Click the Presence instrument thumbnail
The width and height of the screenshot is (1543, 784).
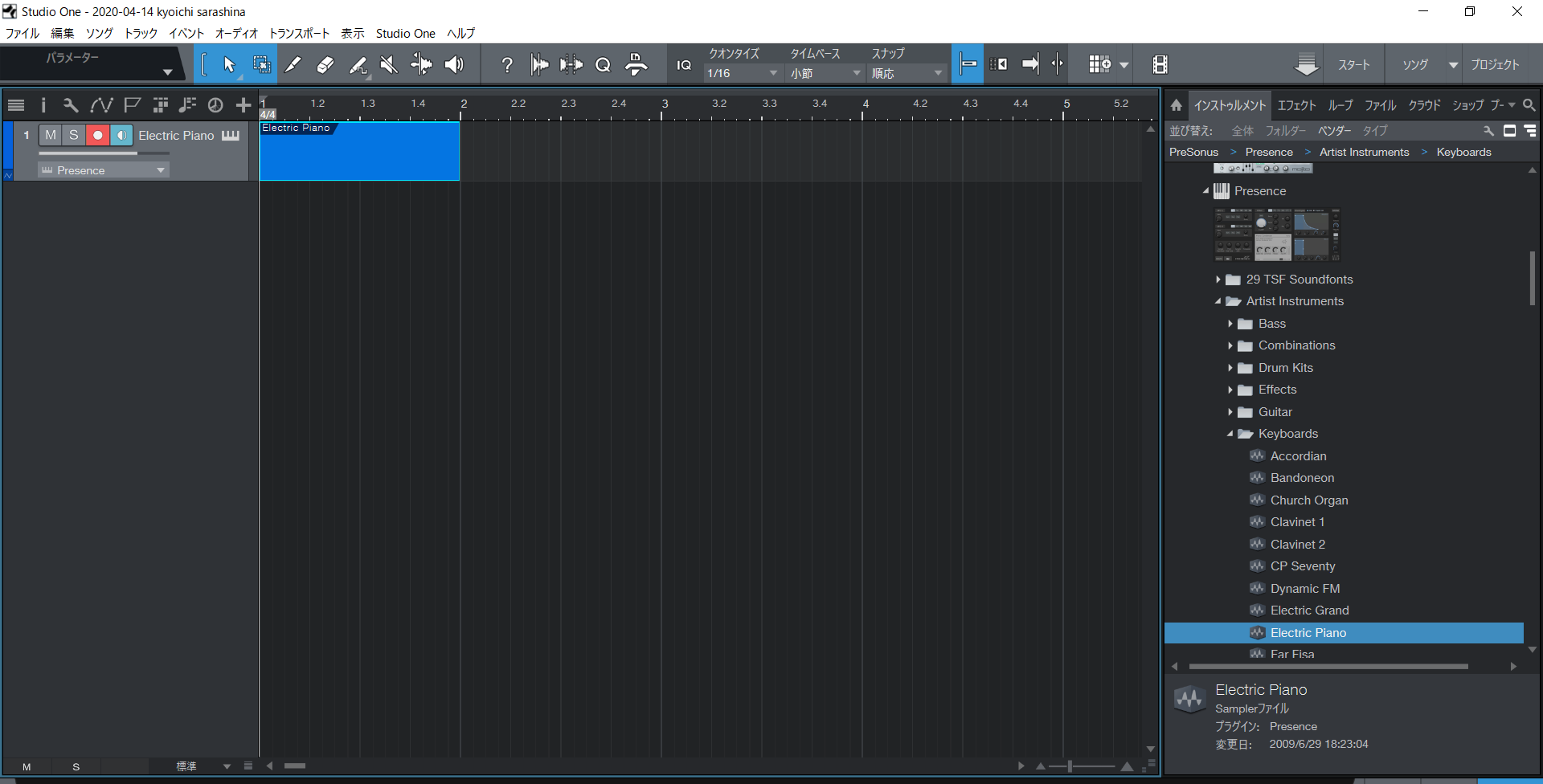coord(1277,235)
